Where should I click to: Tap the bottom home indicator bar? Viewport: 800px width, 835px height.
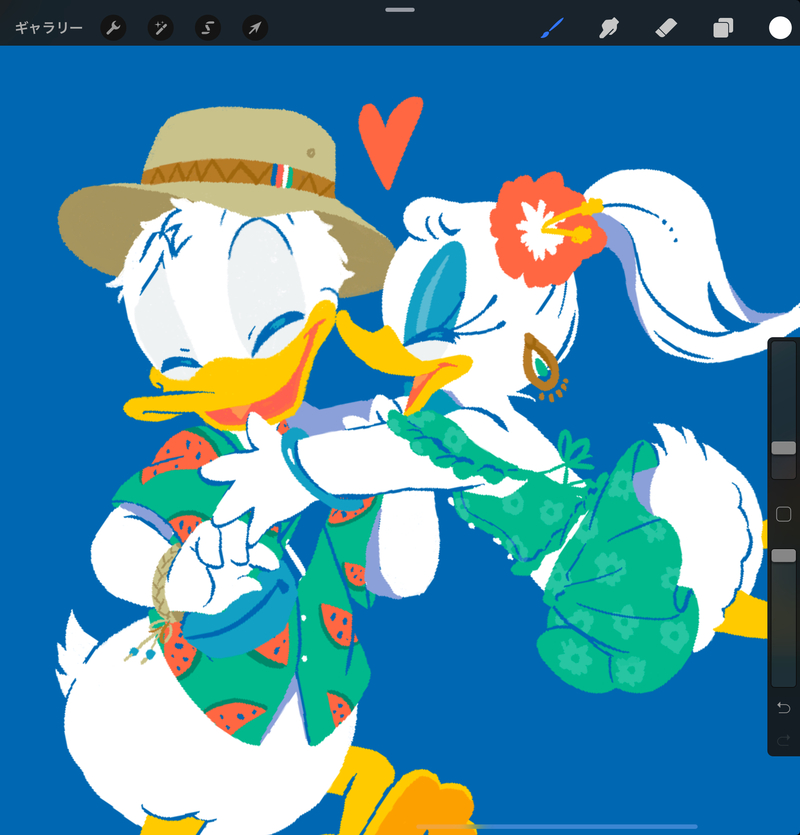click(557, 826)
